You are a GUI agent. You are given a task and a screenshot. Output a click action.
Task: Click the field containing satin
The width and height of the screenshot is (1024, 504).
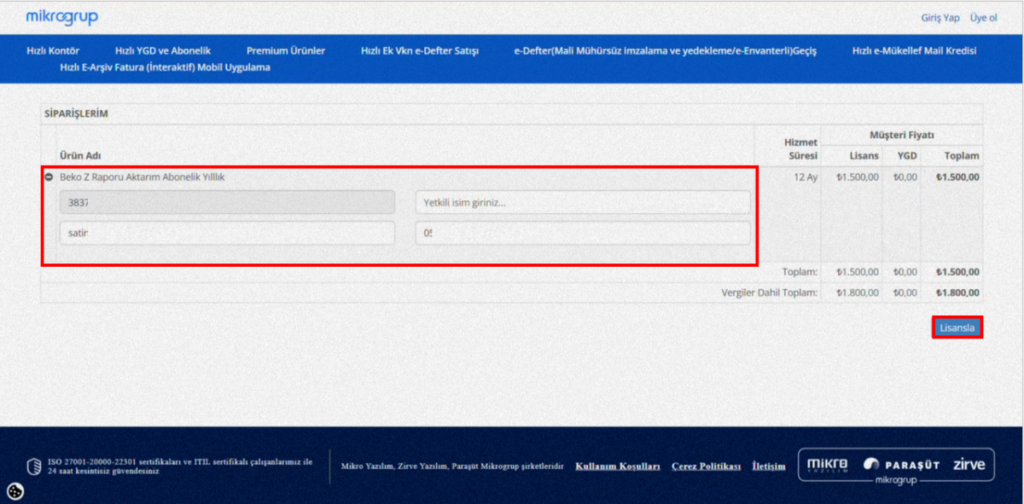[227, 232]
